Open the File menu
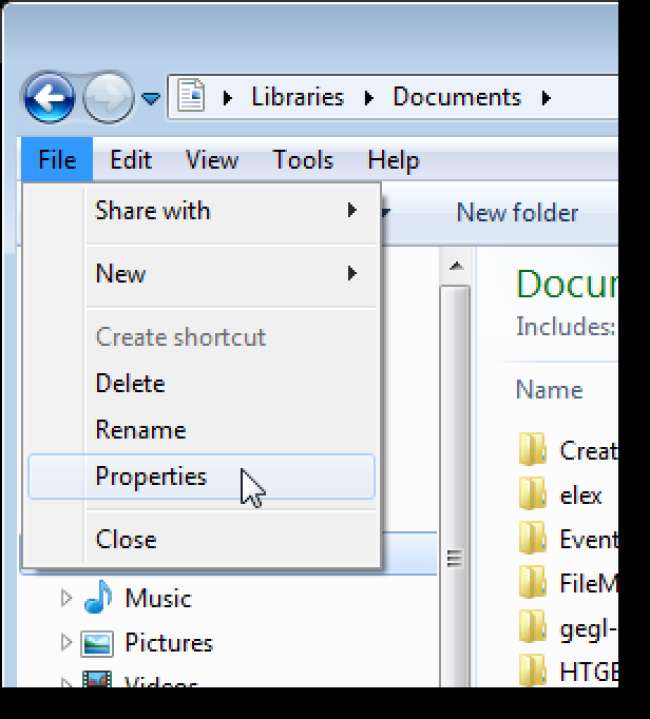The width and height of the screenshot is (650, 719). pos(57,160)
